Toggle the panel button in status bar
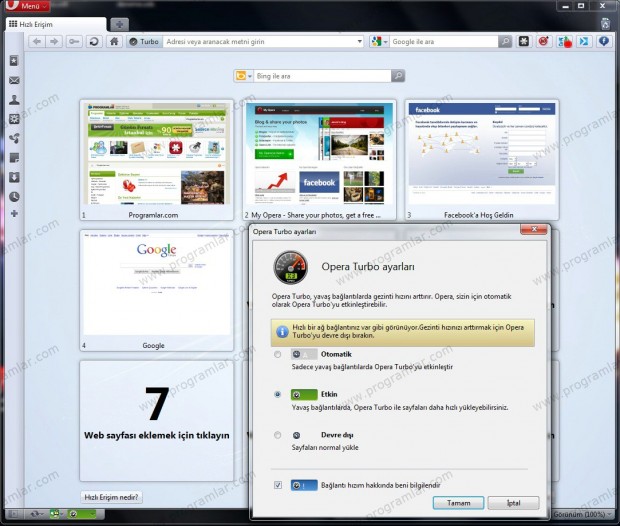Image resolution: width=620 pixels, height=526 pixels. 14,514
